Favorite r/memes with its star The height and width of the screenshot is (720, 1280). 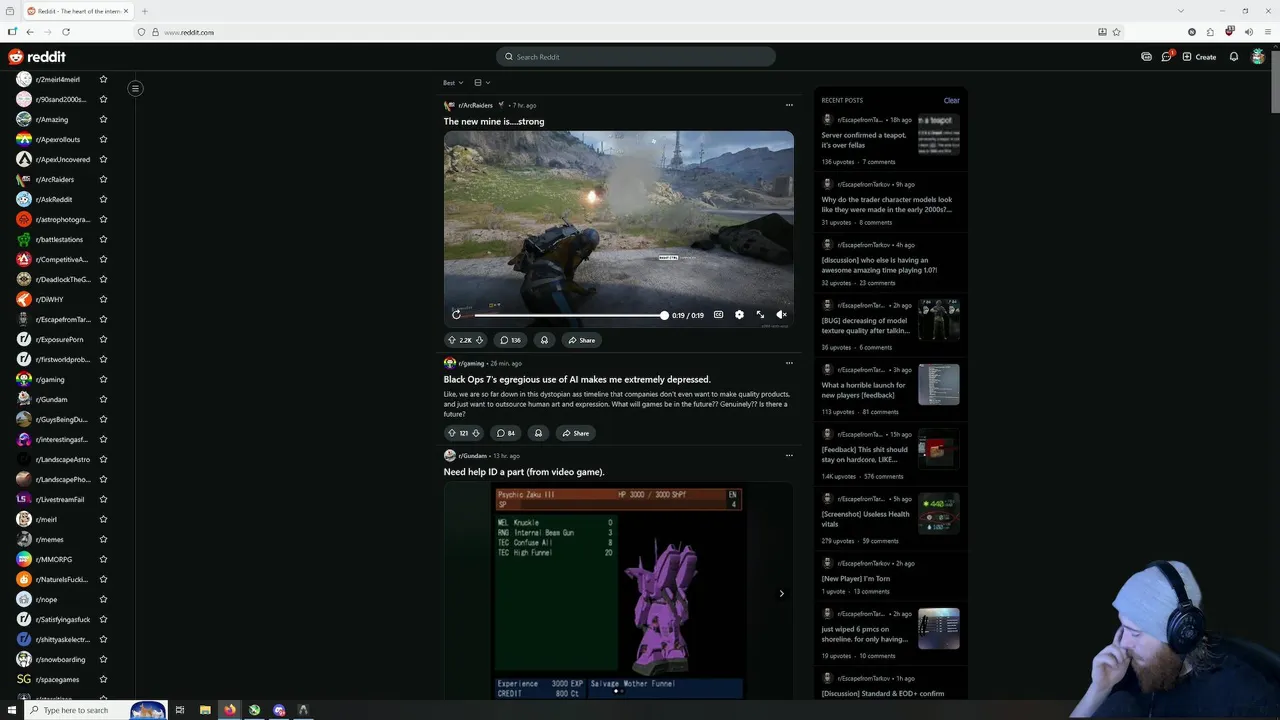tap(103, 539)
